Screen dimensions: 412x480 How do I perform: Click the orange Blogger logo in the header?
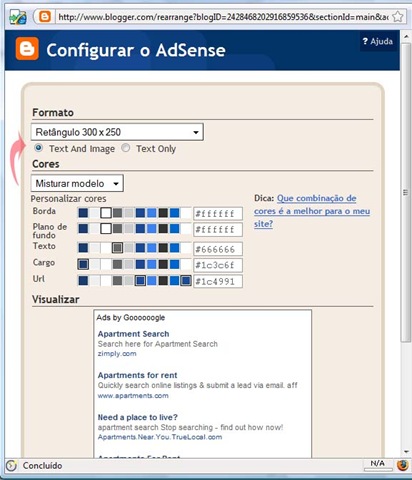(x=27, y=49)
